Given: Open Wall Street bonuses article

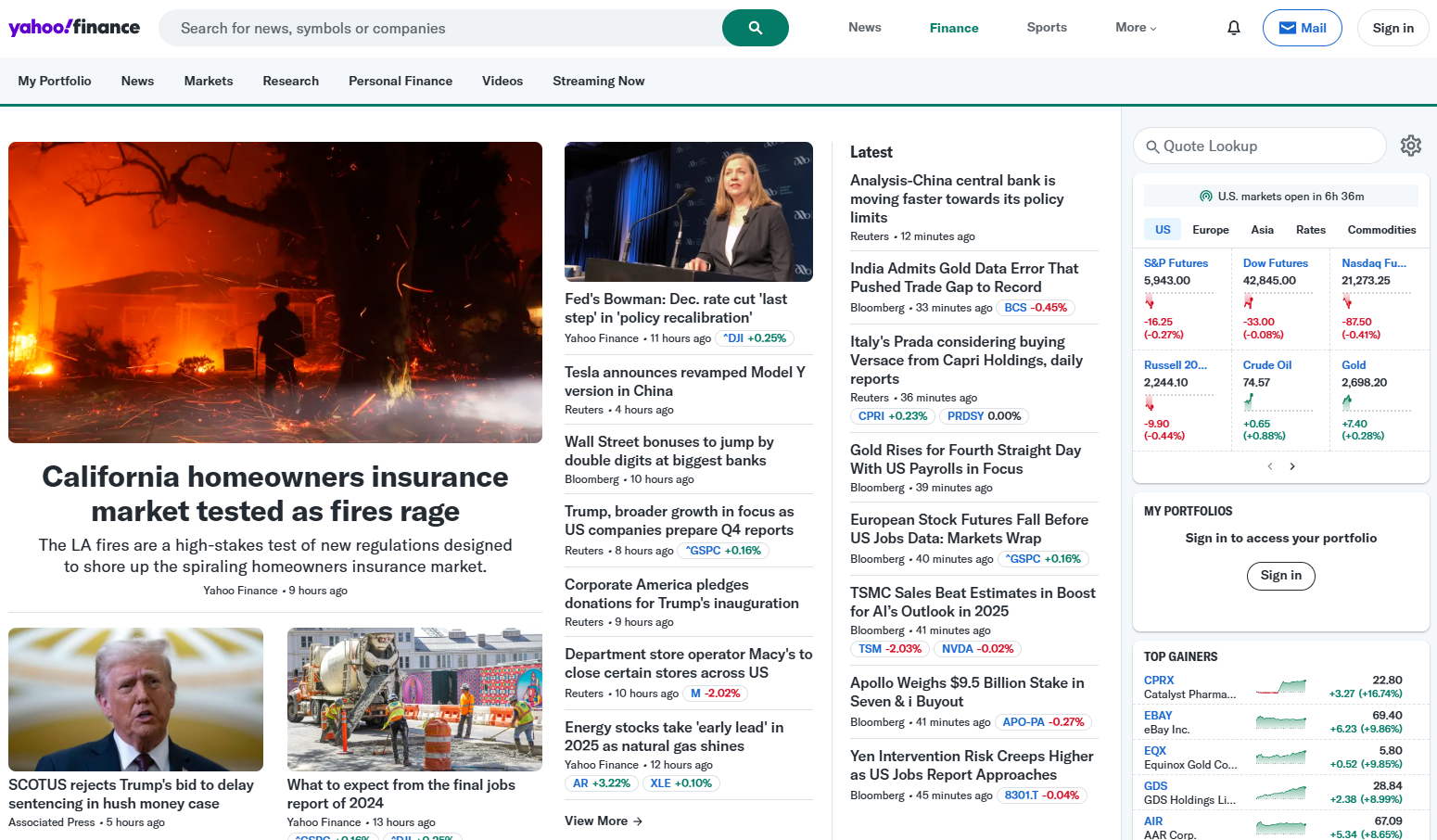Looking at the screenshot, I should [x=669, y=451].
